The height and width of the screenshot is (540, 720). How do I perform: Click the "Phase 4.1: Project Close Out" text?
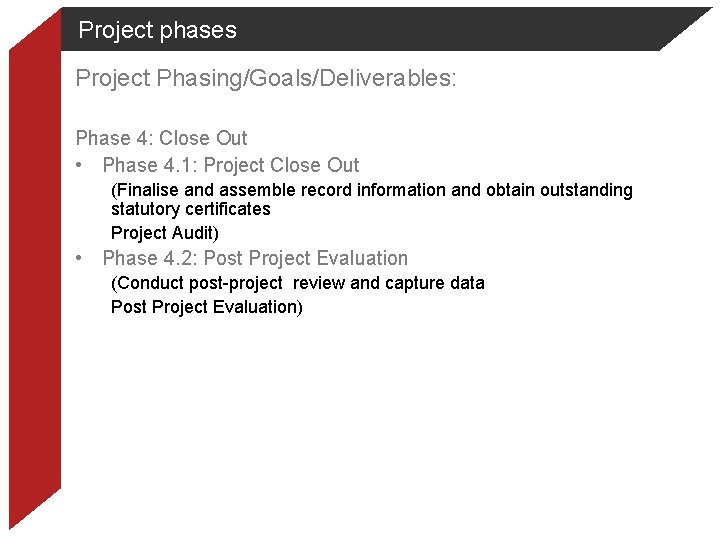point(231,165)
